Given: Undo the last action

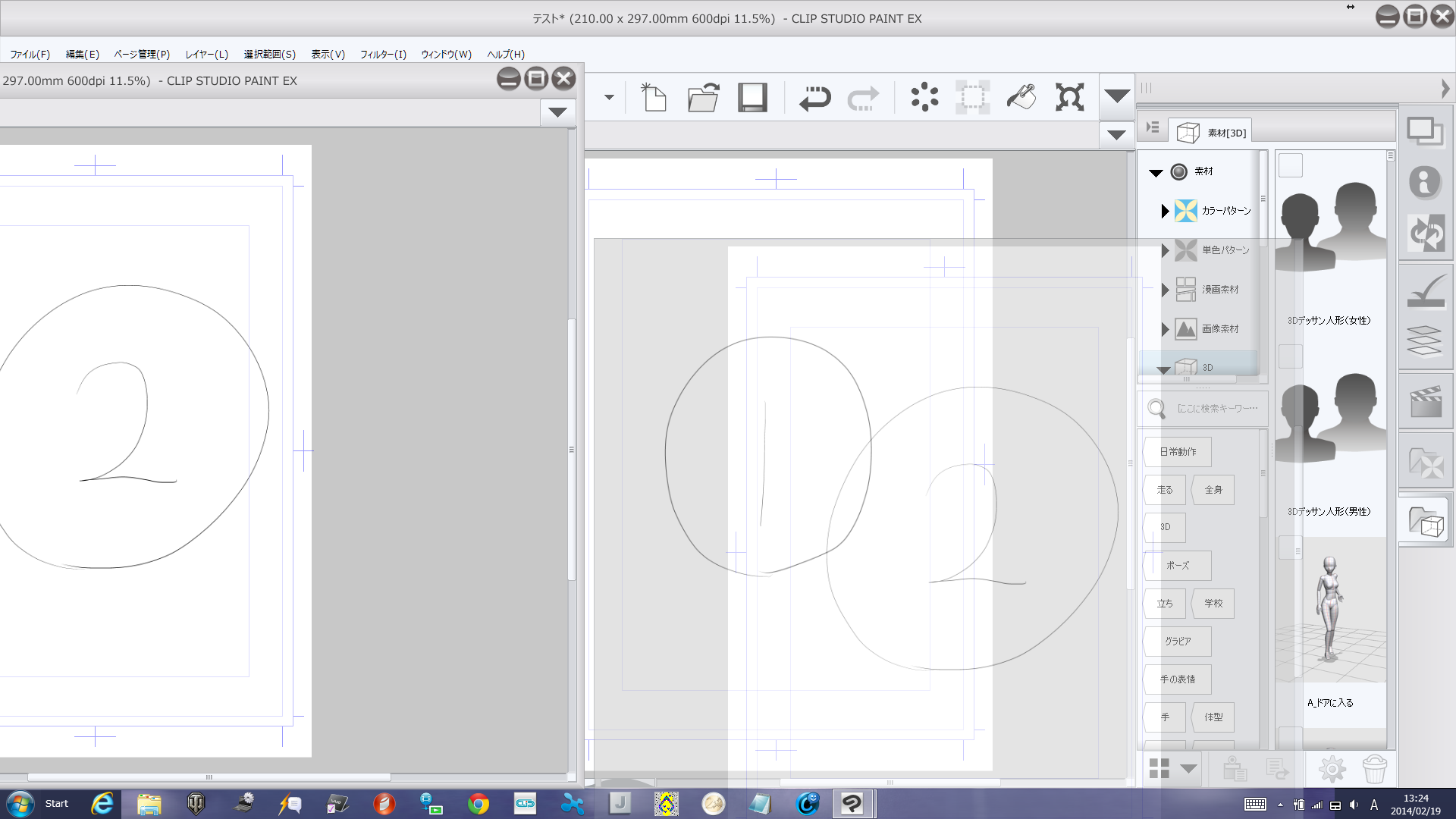Looking at the screenshot, I should click(x=814, y=98).
